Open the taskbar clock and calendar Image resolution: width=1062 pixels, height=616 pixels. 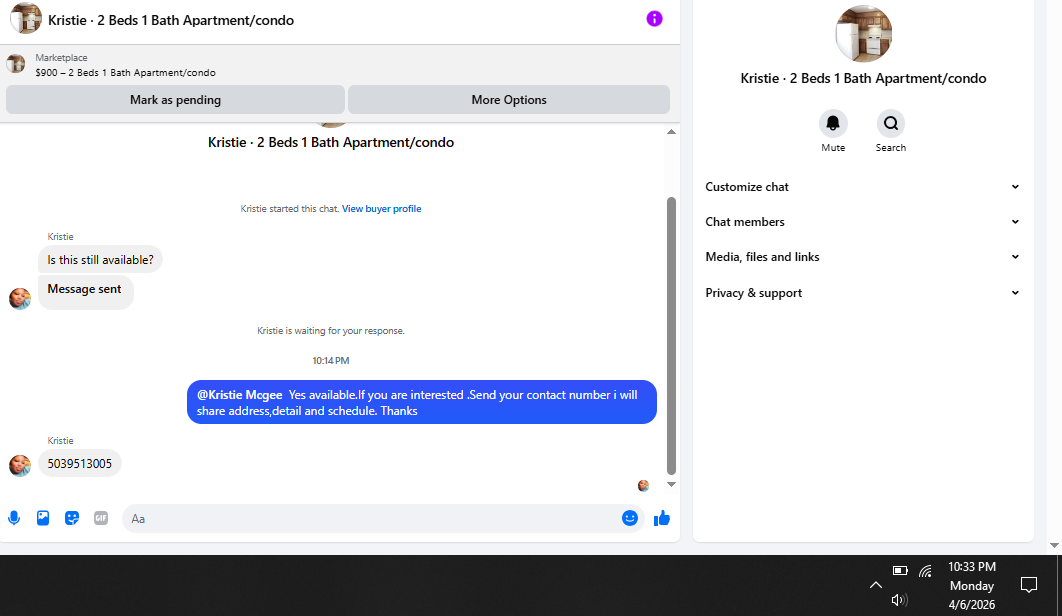[972, 586]
